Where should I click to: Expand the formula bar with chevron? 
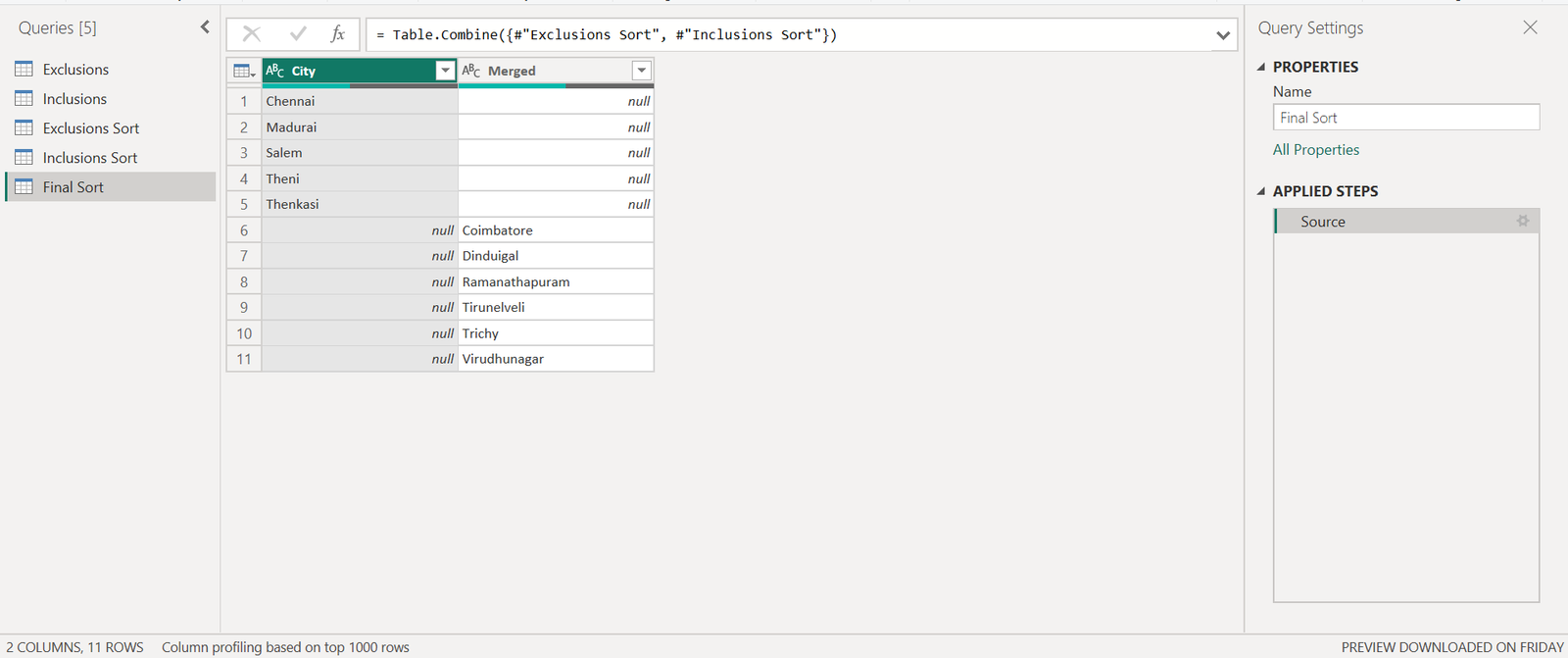click(x=1223, y=35)
